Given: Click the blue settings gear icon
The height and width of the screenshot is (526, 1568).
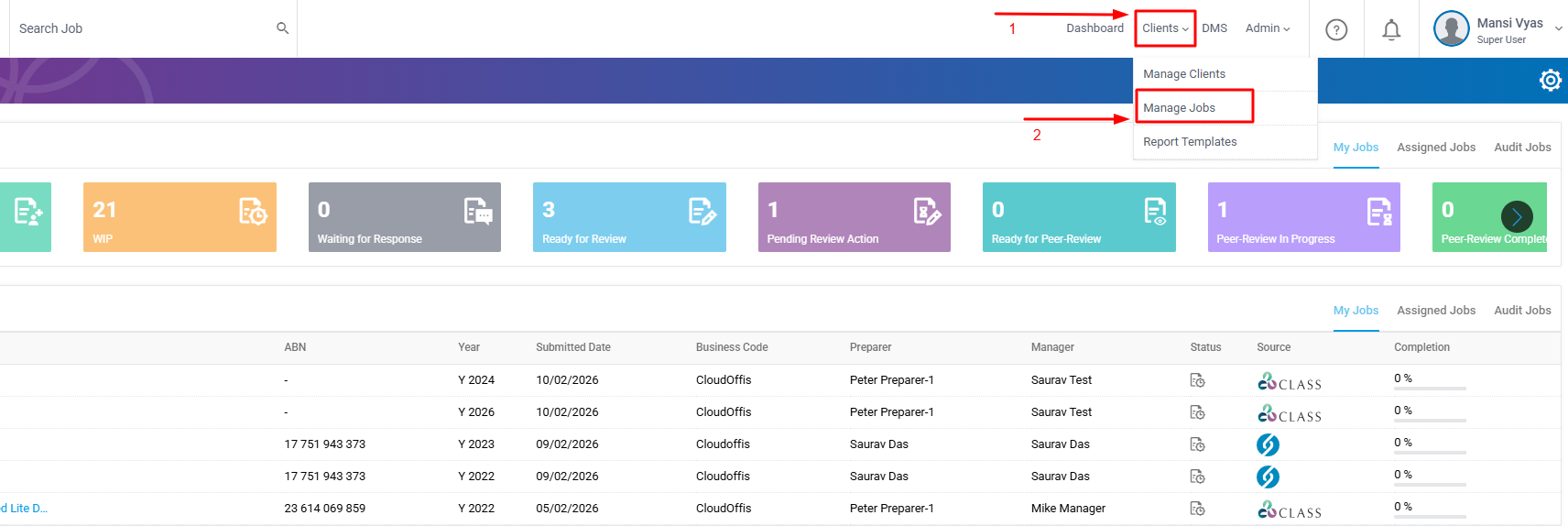Looking at the screenshot, I should pyautogui.click(x=1550, y=81).
